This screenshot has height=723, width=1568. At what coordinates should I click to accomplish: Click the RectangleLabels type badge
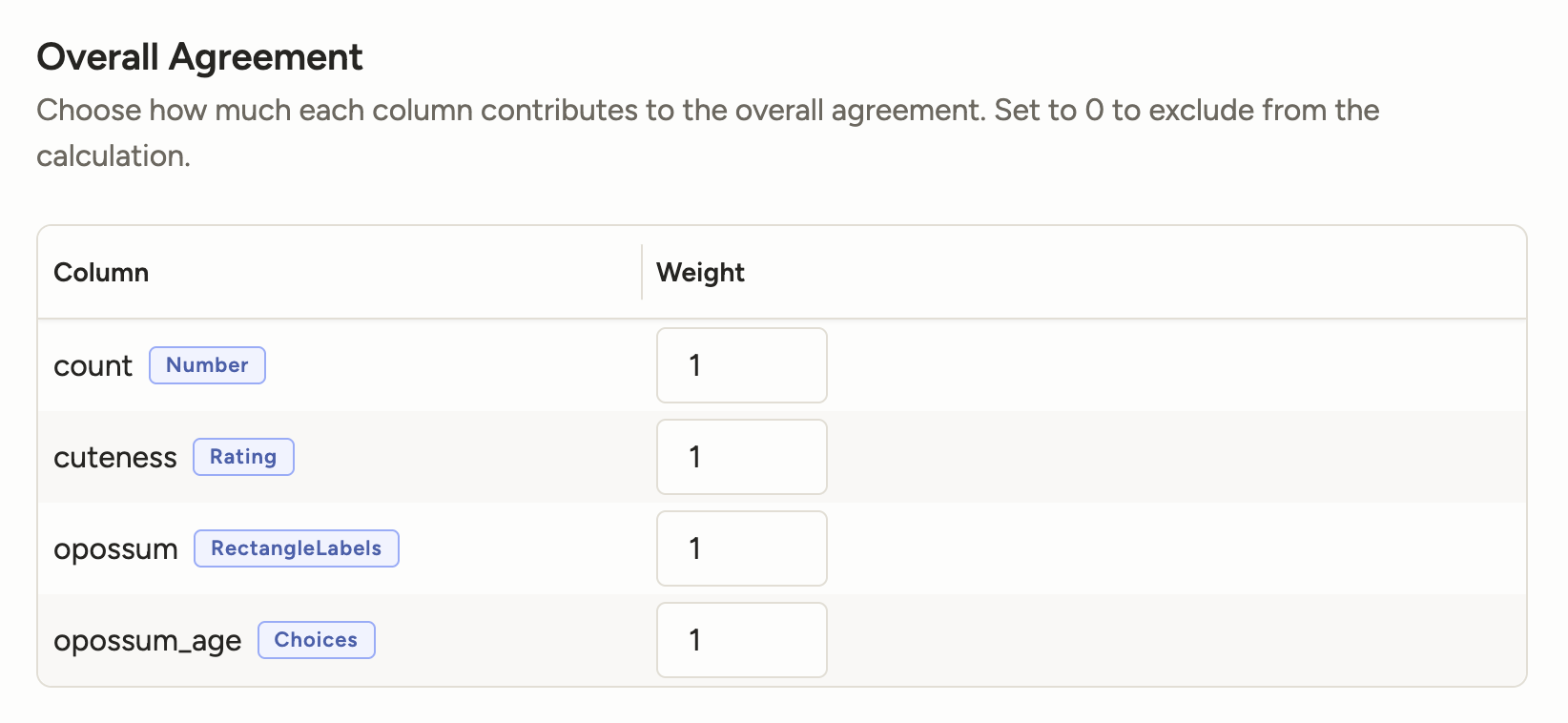(x=296, y=548)
